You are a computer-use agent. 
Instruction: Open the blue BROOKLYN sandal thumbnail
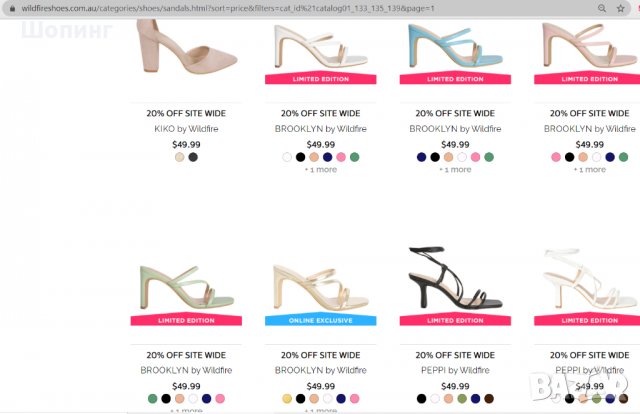point(455,47)
